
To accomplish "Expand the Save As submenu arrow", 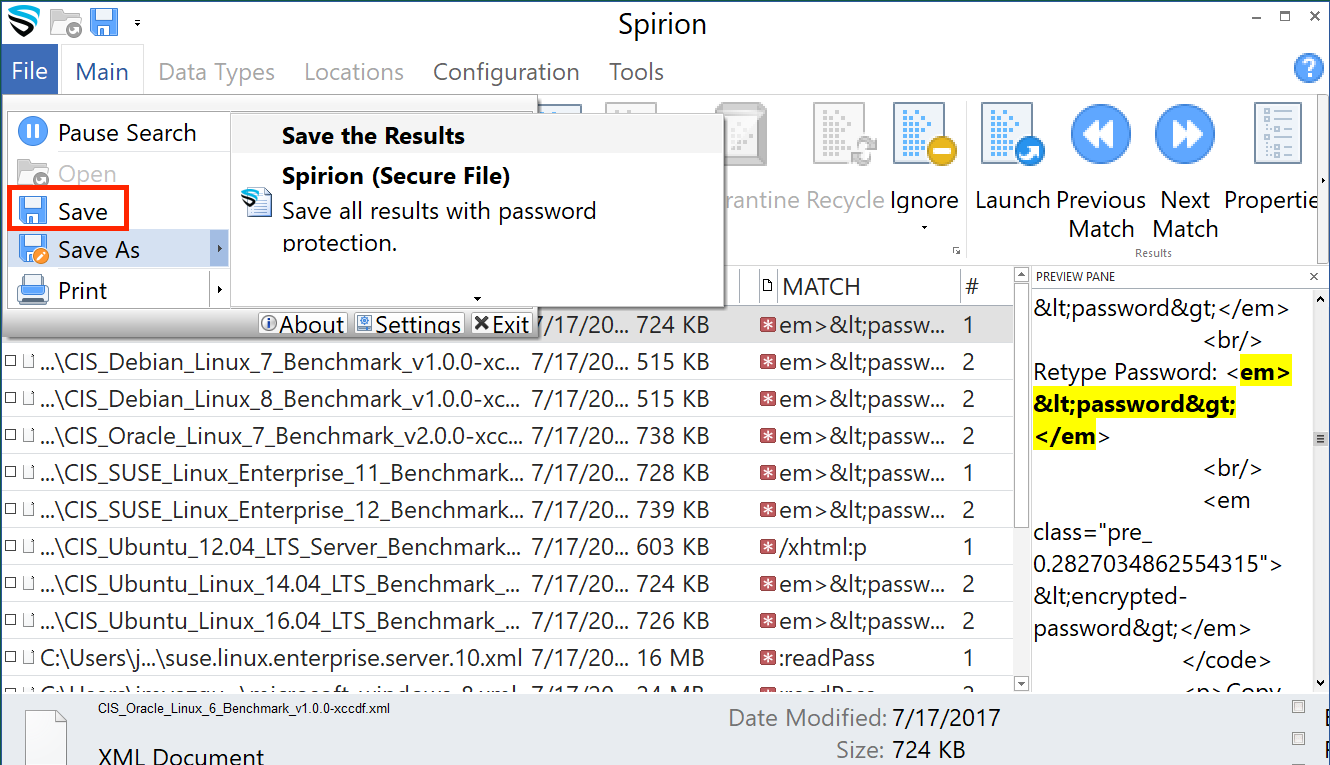I will [219, 249].
